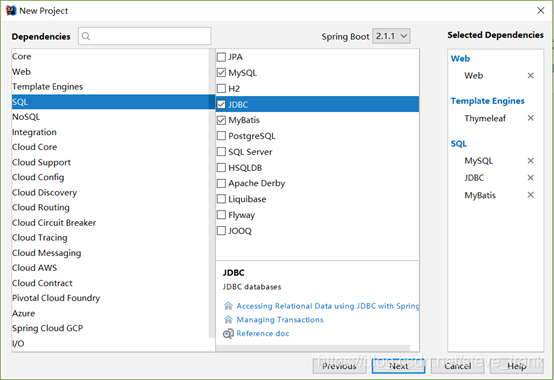Close the New Project dialog
This screenshot has height=380, width=554.
pos(541,11)
